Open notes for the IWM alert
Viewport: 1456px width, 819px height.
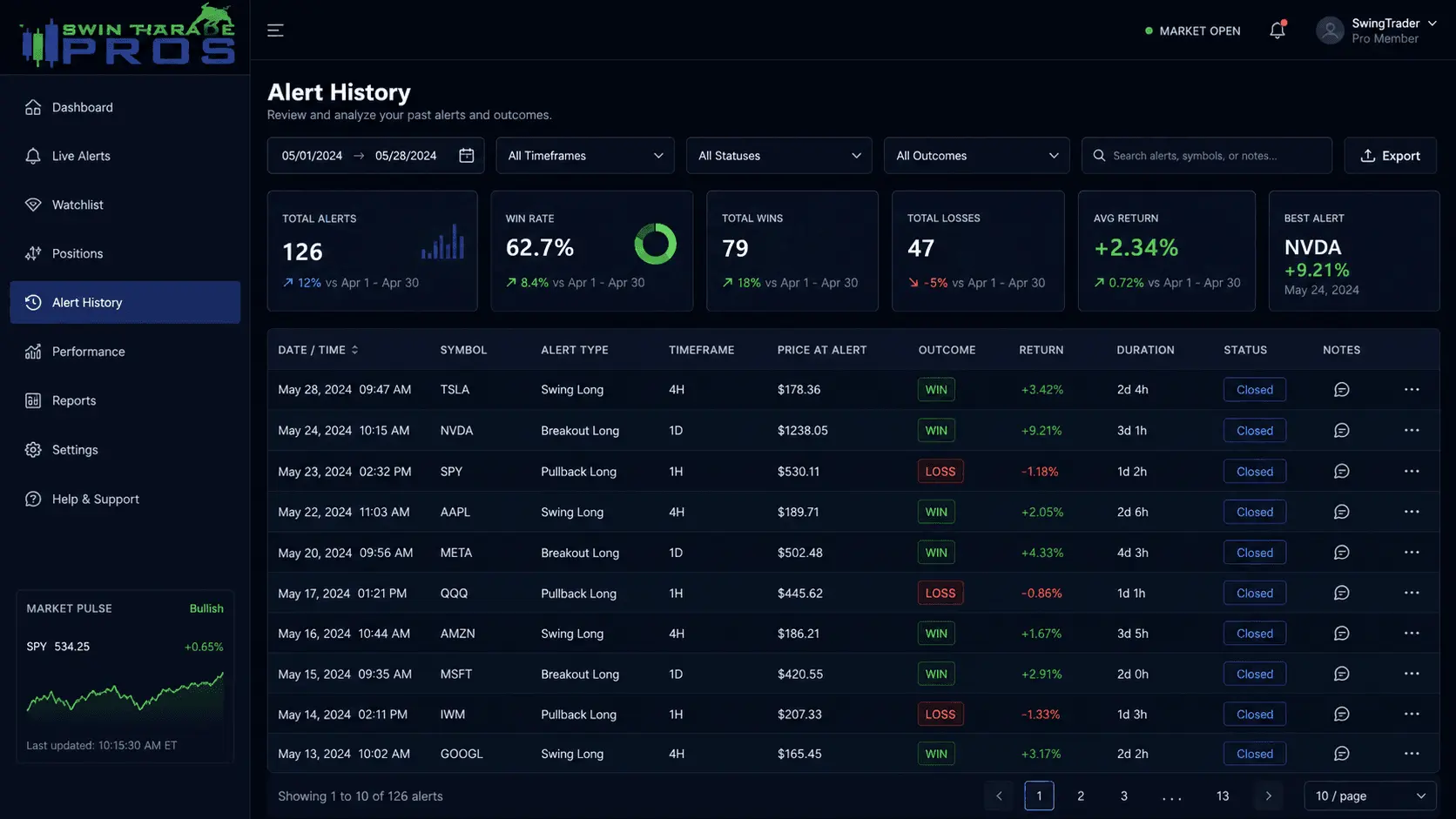coord(1341,715)
